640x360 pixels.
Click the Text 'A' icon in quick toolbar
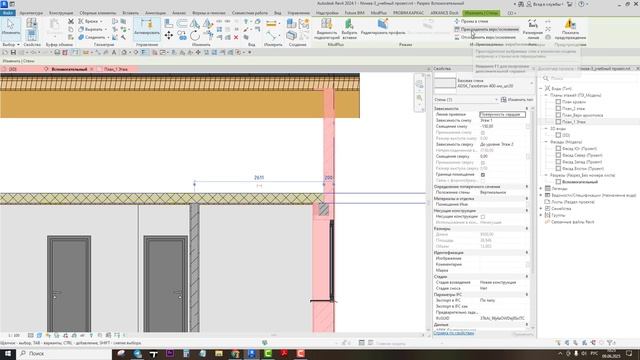114,52
